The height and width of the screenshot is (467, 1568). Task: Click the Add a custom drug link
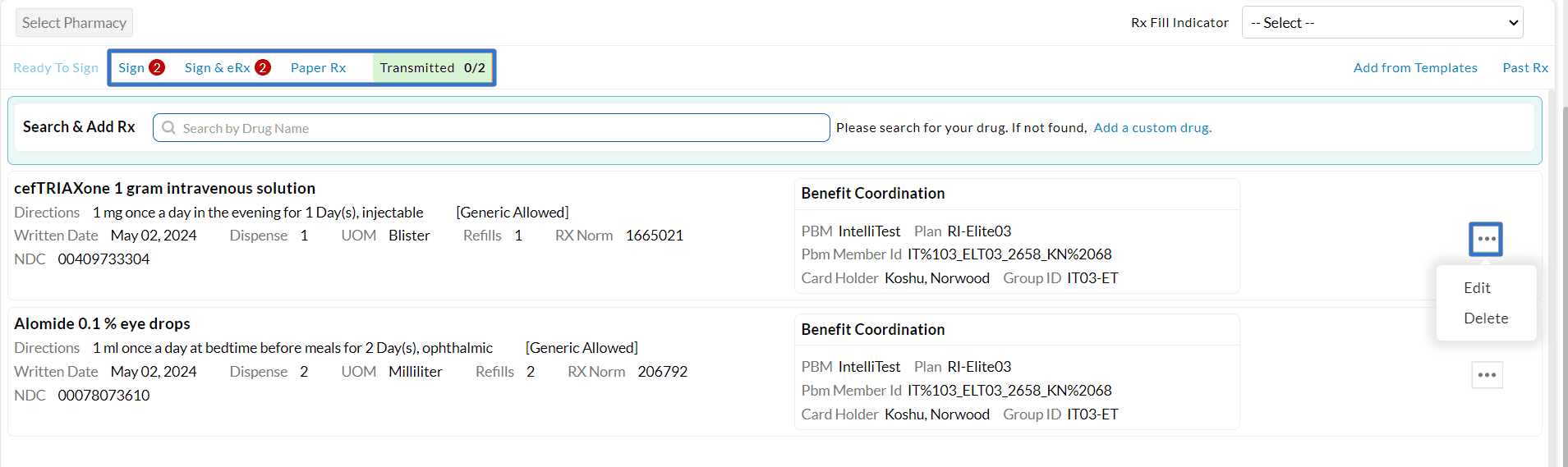[1152, 128]
